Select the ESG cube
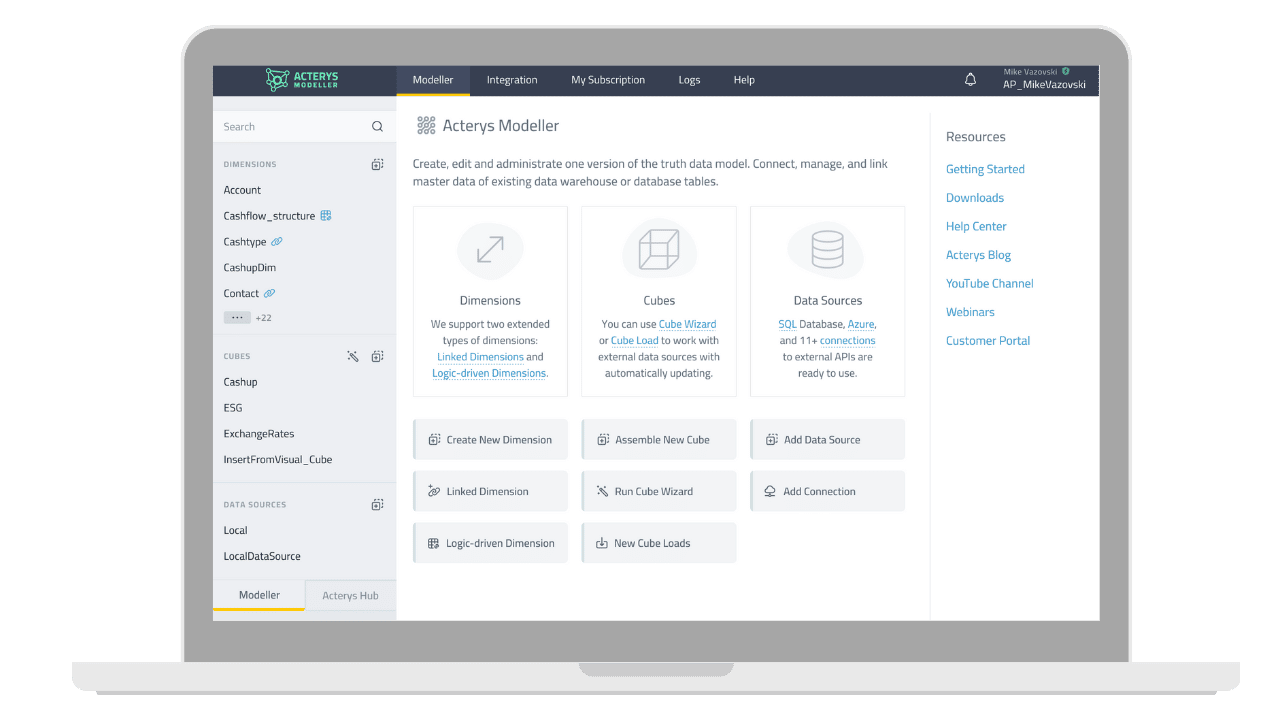1280x720 pixels. point(233,408)
